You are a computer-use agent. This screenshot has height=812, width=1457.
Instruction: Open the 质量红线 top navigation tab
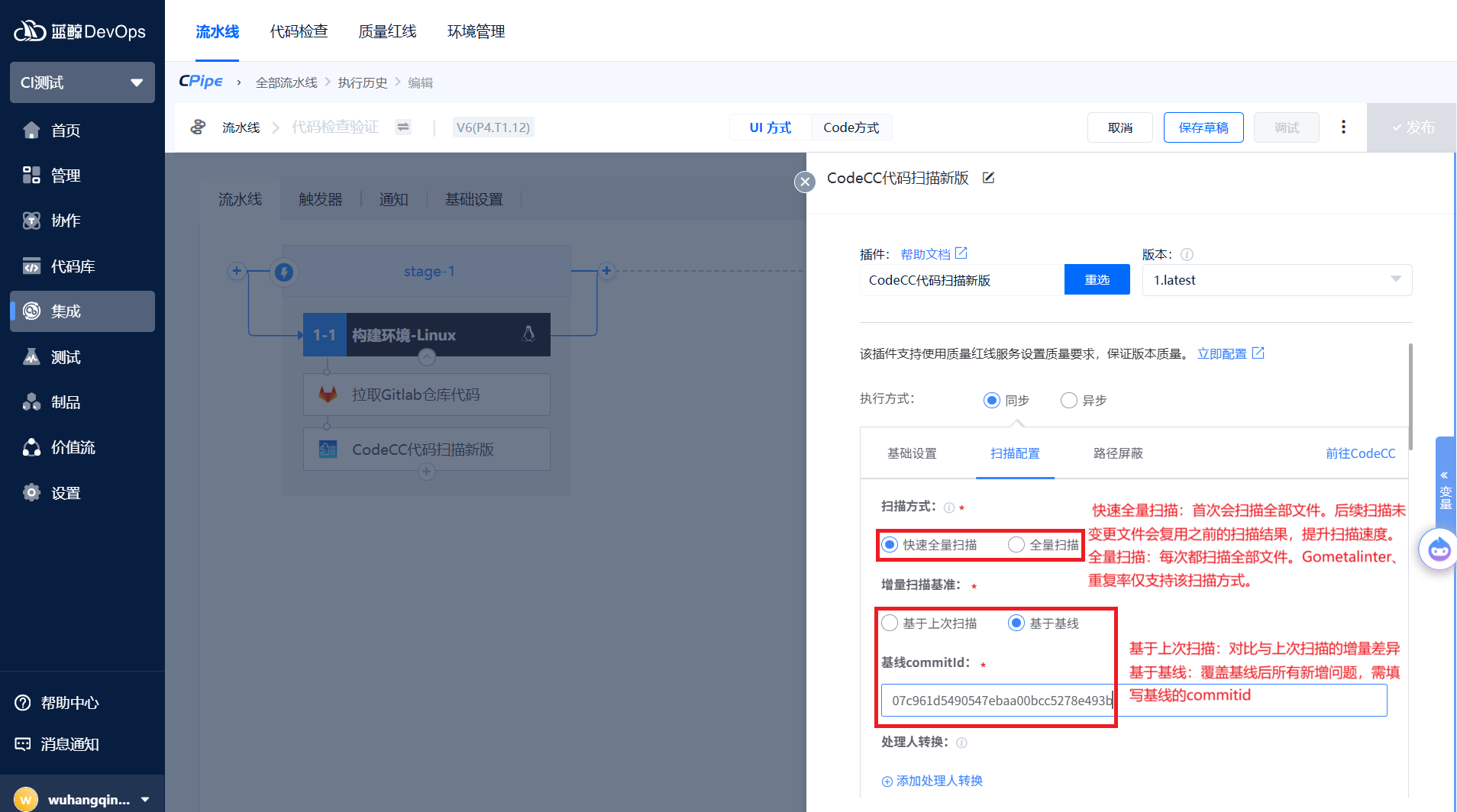pyautogui.click(x=387, y=31)
